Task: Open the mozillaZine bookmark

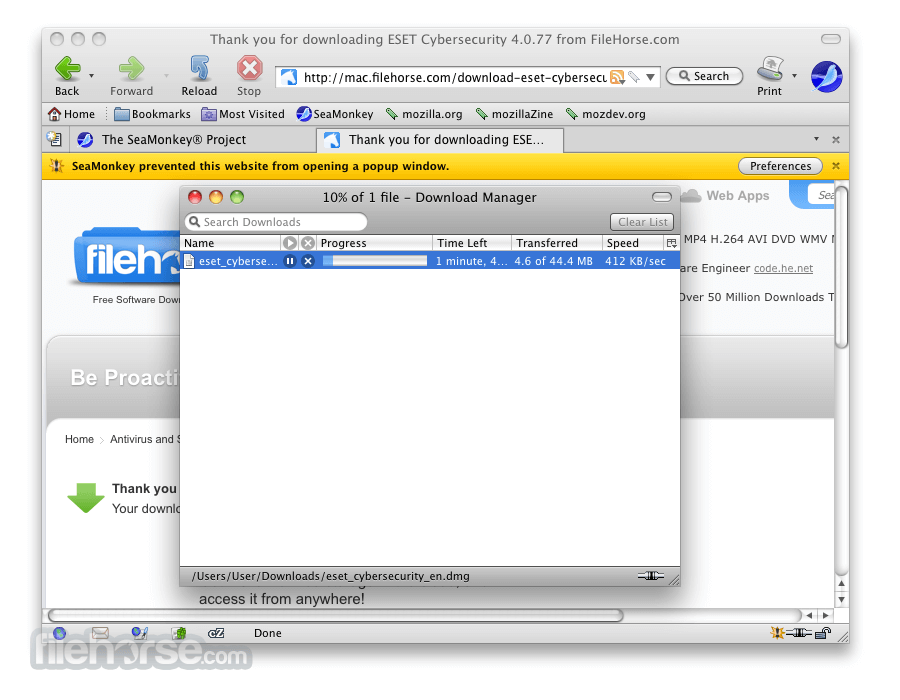Action: click(514, 114)
